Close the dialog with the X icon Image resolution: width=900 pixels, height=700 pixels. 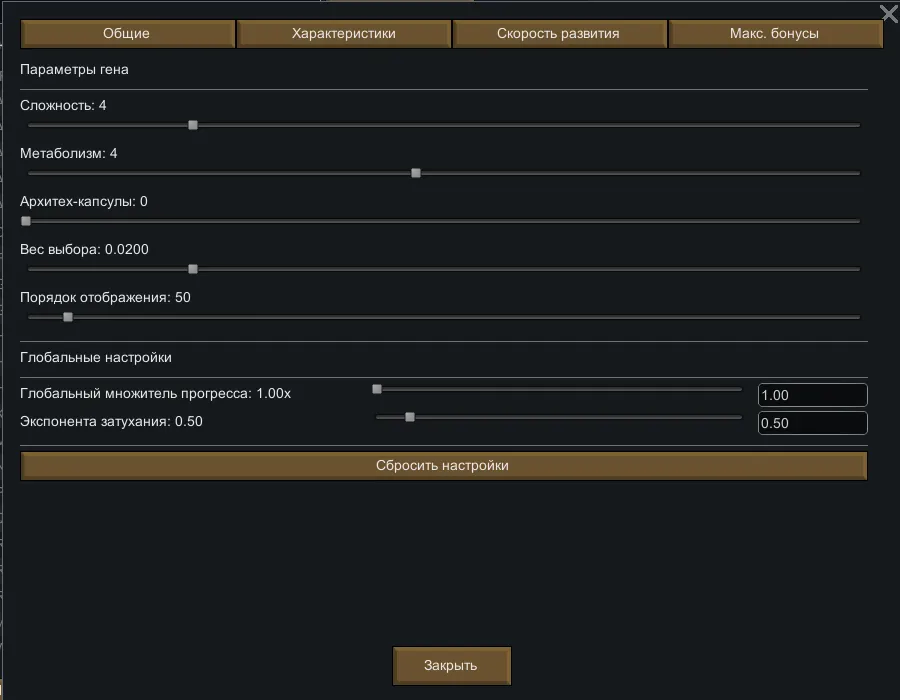[888, 13]
